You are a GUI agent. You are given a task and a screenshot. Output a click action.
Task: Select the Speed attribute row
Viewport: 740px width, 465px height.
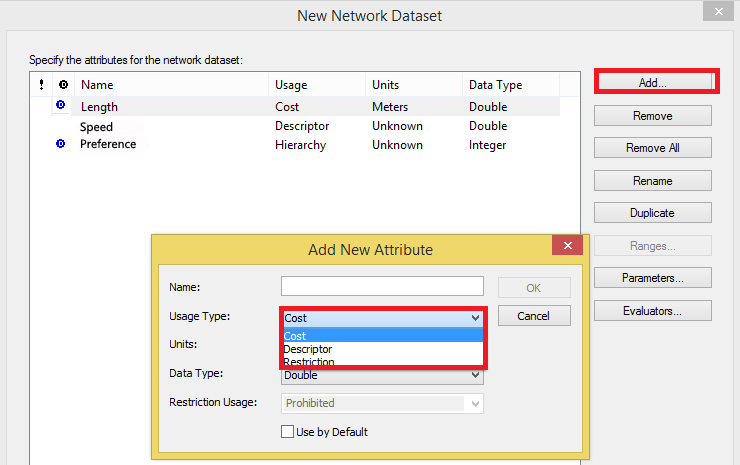[x=97, y=127]
